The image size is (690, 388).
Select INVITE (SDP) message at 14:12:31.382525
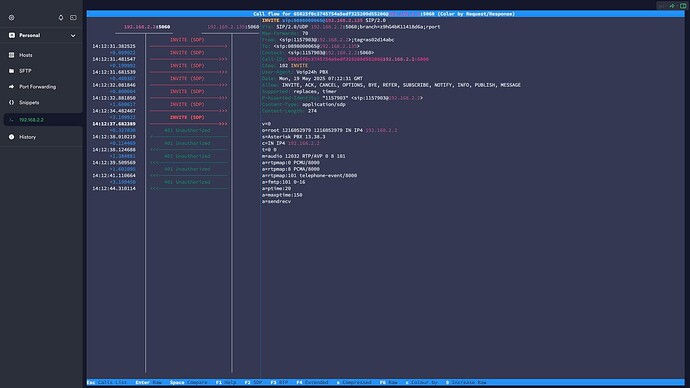pyautogui.click(x=187, y=40)
